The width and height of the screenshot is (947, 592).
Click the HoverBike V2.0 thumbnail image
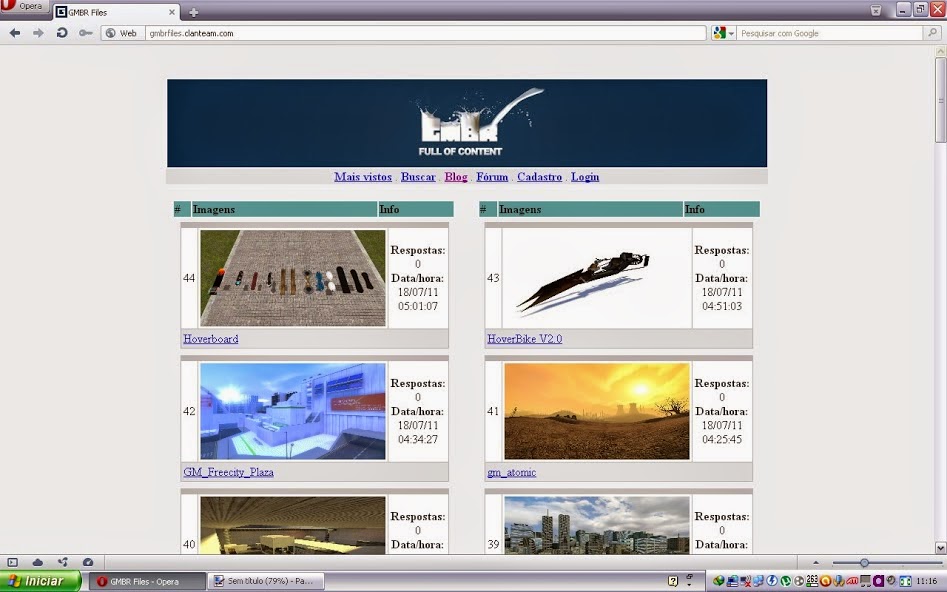(596, 278)
